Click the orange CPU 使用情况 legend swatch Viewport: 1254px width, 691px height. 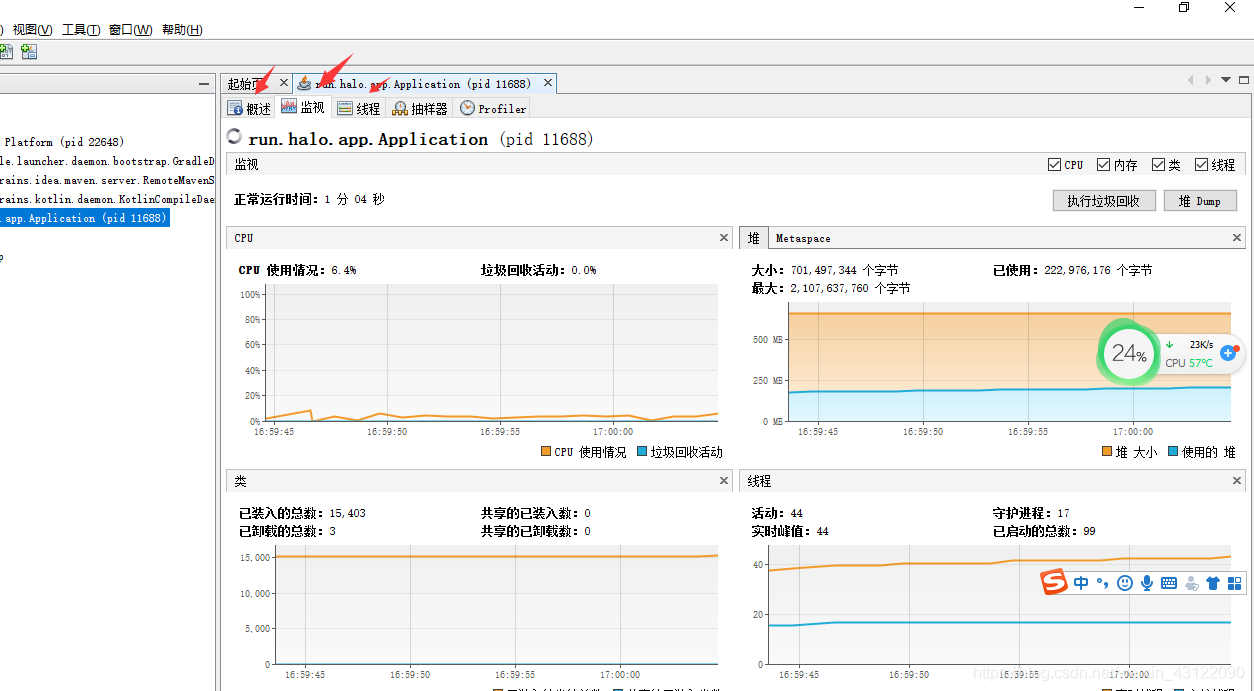(546, 452)
